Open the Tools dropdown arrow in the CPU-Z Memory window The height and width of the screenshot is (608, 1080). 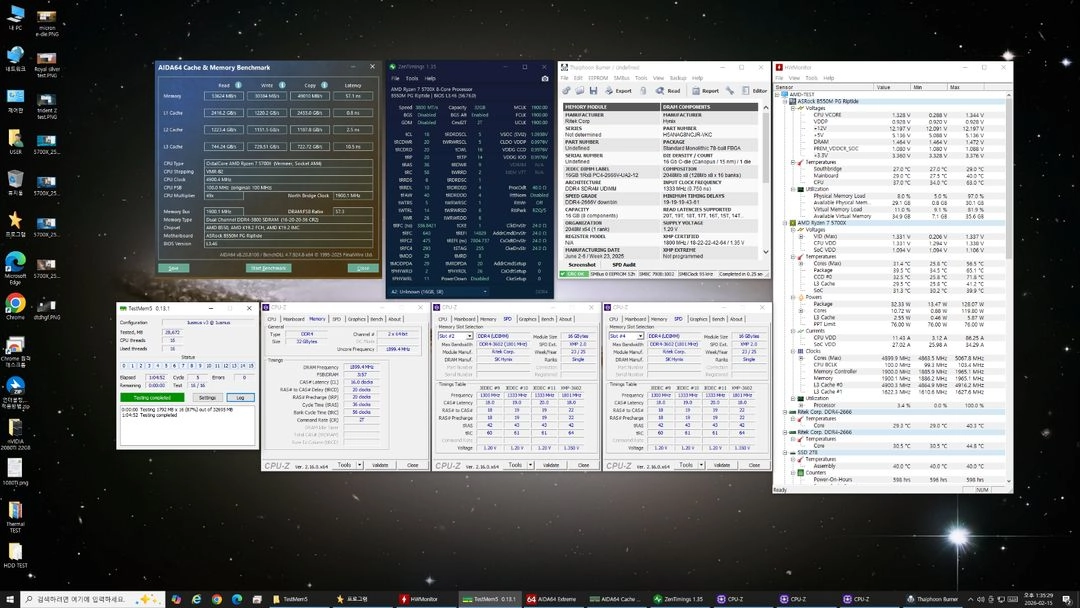point(360,465)
